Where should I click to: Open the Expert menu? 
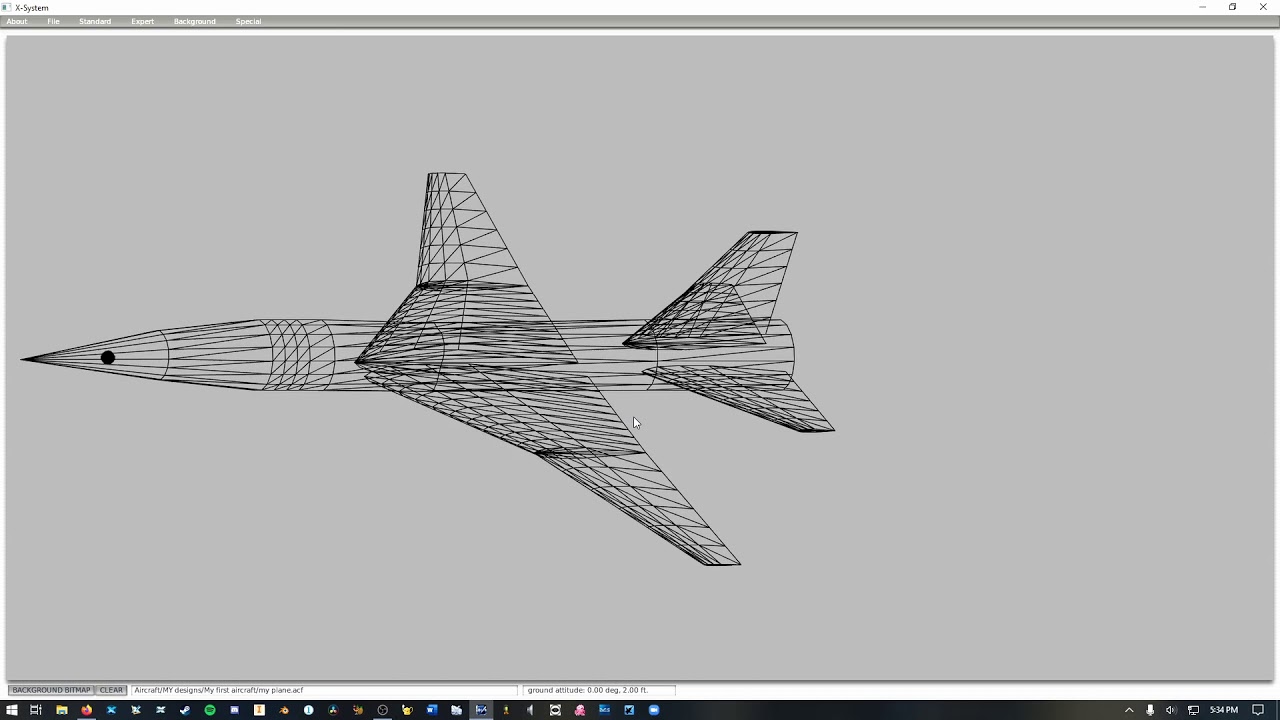coord(142,21)
